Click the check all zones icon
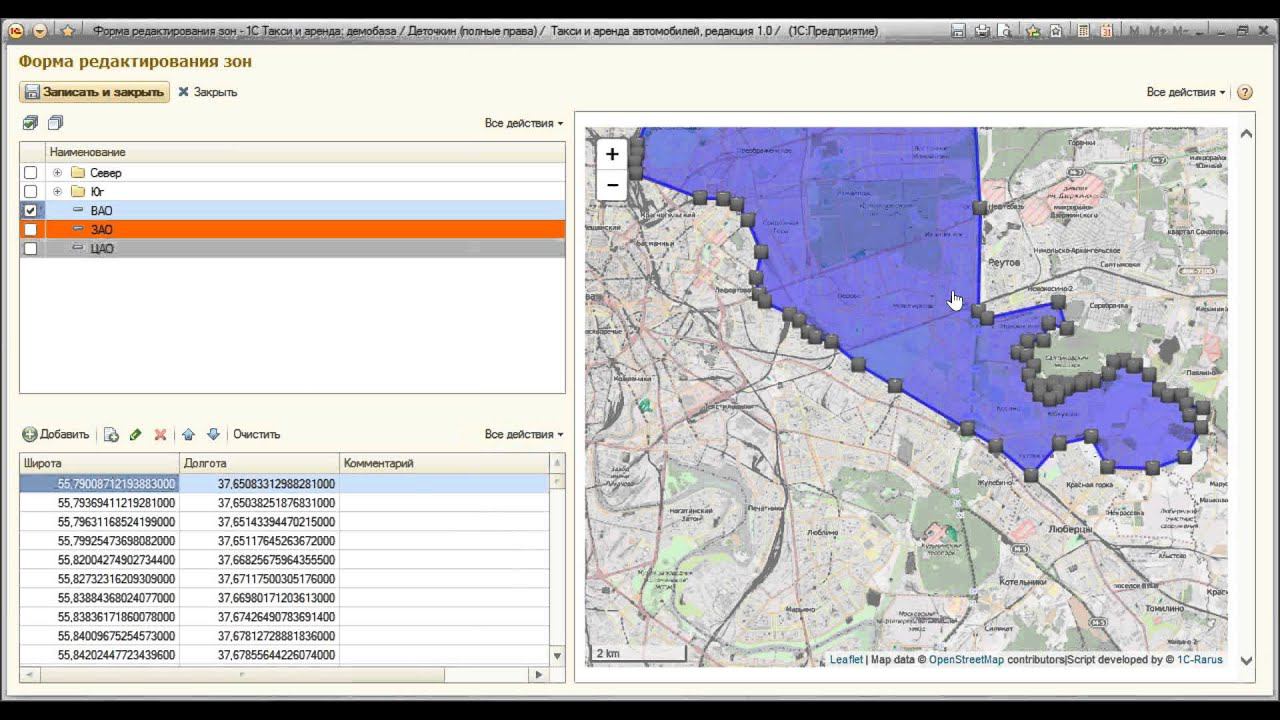The image size is (1280, 720). coord(30,123)
